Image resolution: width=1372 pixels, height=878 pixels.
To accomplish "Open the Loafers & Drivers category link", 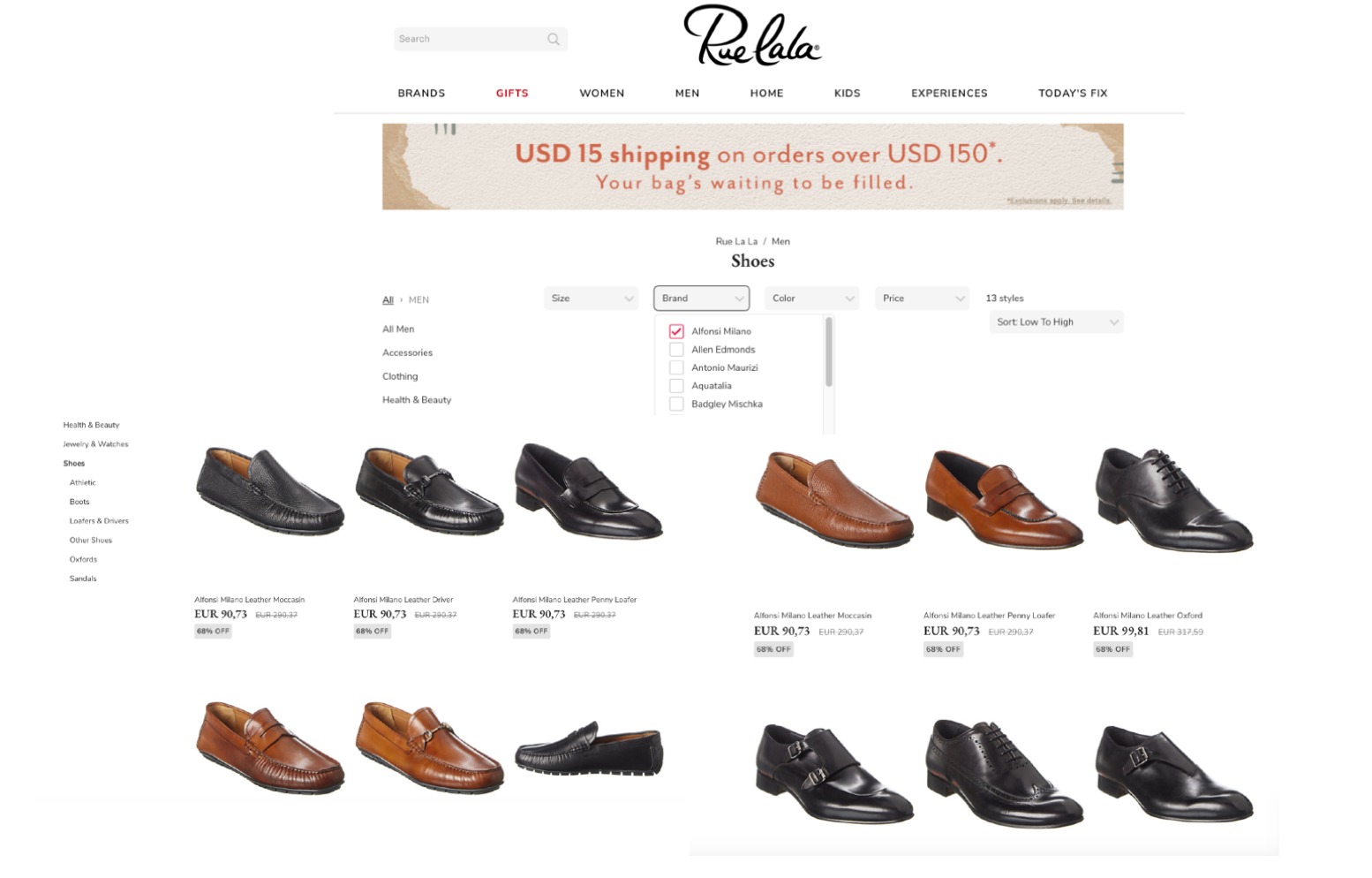I will tap(99, 521).
